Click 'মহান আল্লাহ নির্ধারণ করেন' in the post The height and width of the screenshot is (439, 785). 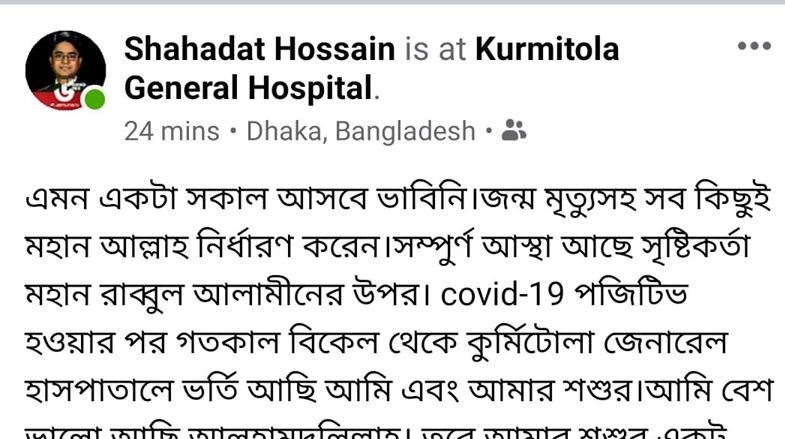click(x=203, y=246)
